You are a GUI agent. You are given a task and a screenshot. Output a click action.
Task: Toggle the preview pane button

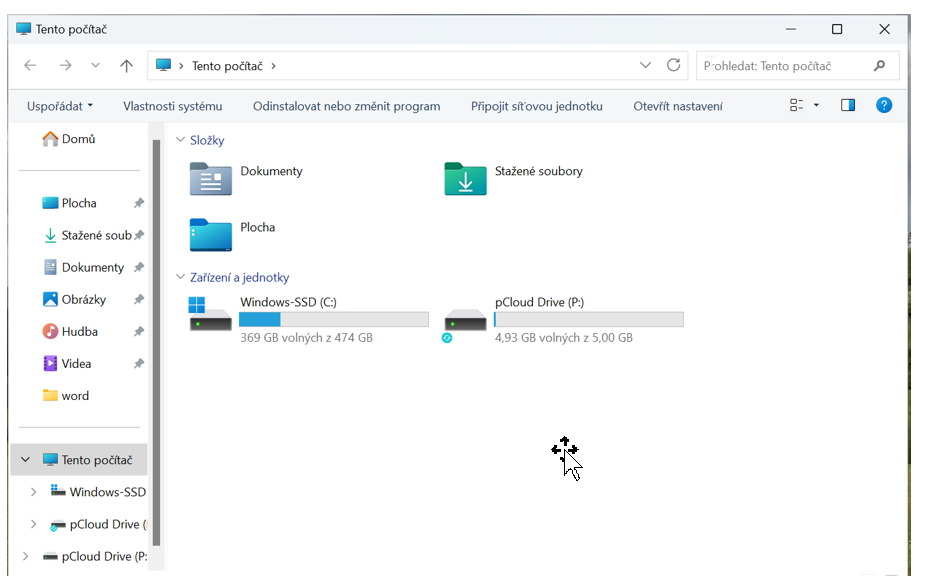click(x=848, y=105)
